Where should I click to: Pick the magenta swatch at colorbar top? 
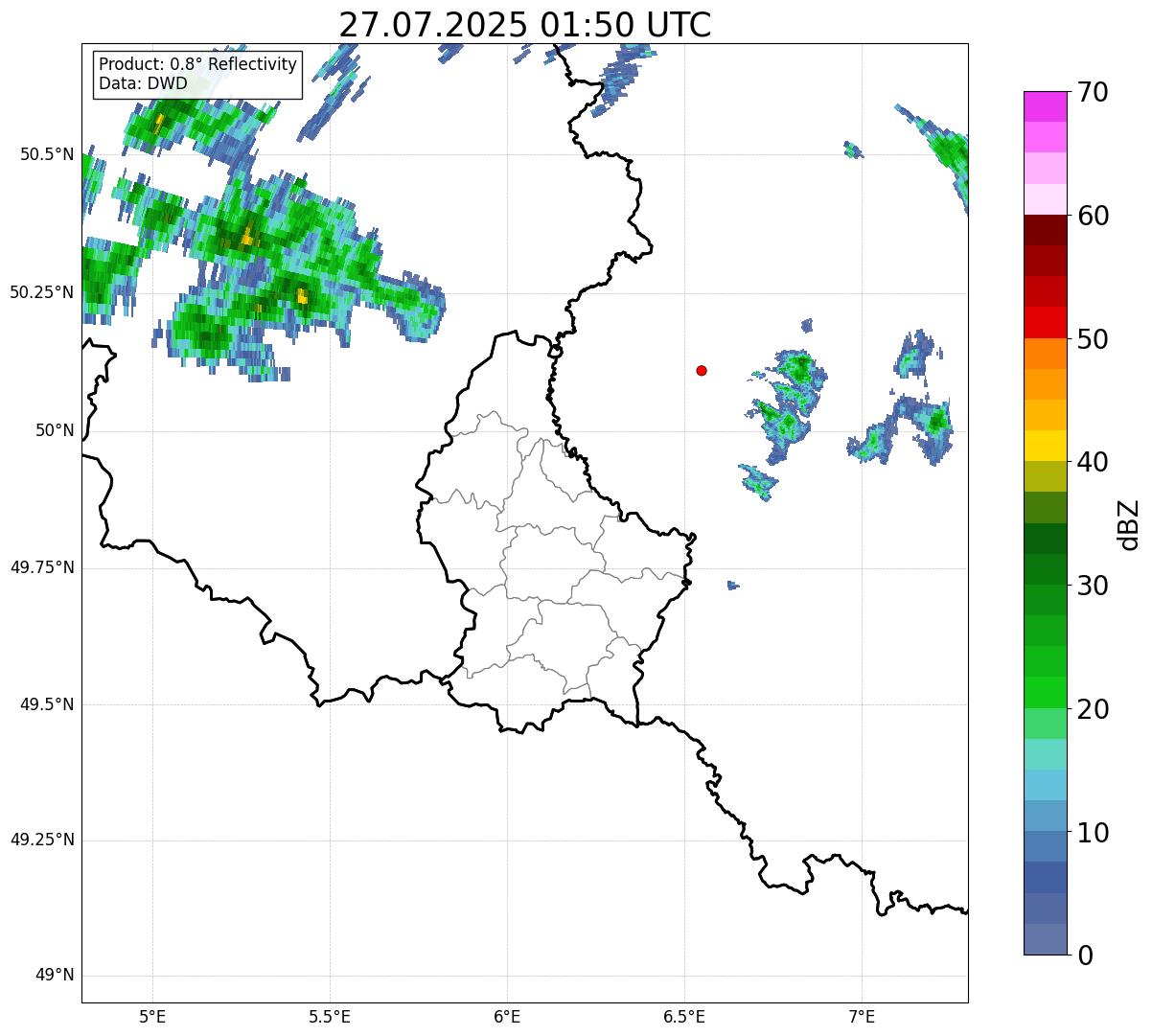1046,106
